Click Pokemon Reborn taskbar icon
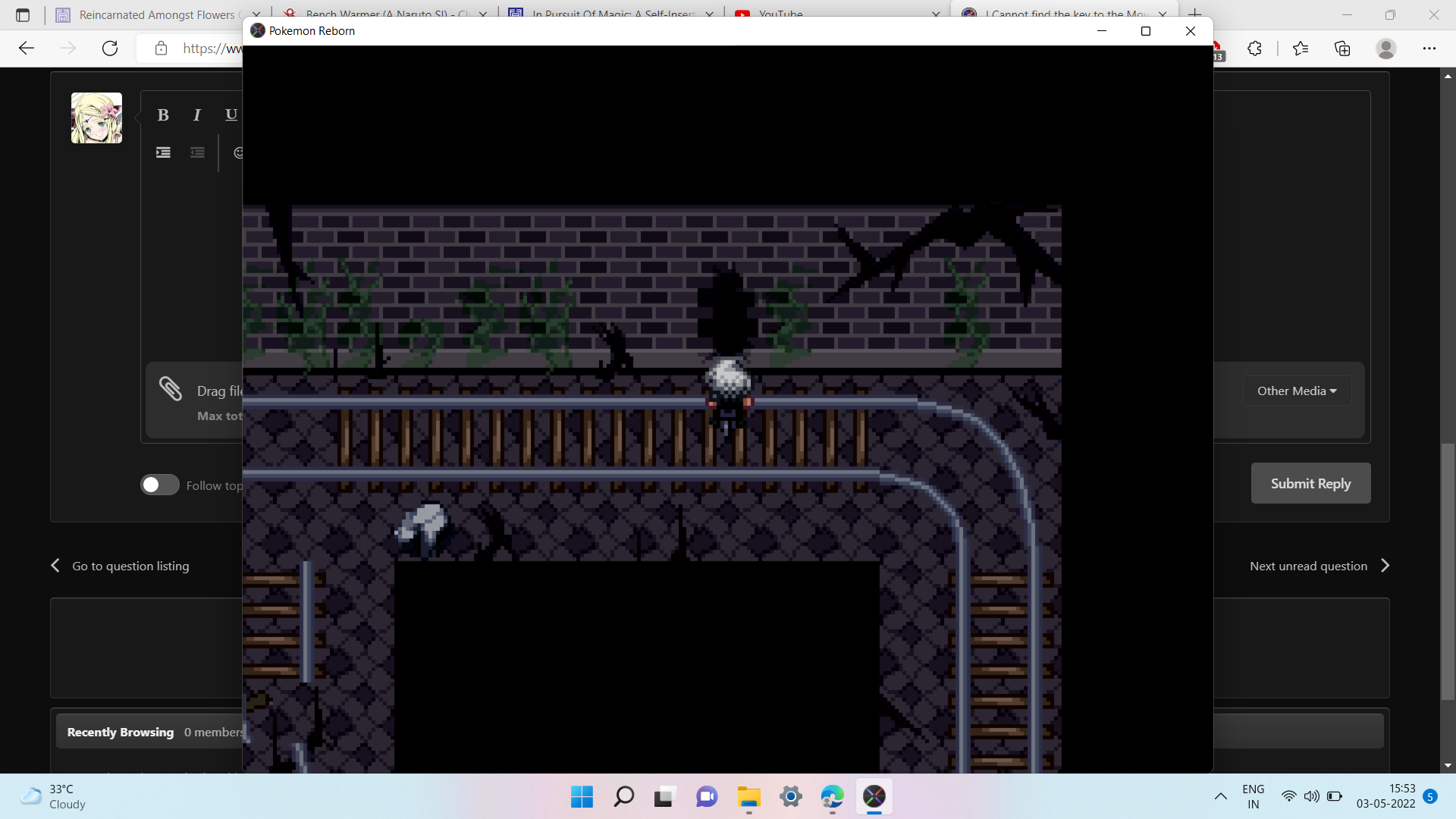1456x819 pixels. coord(874,797)
